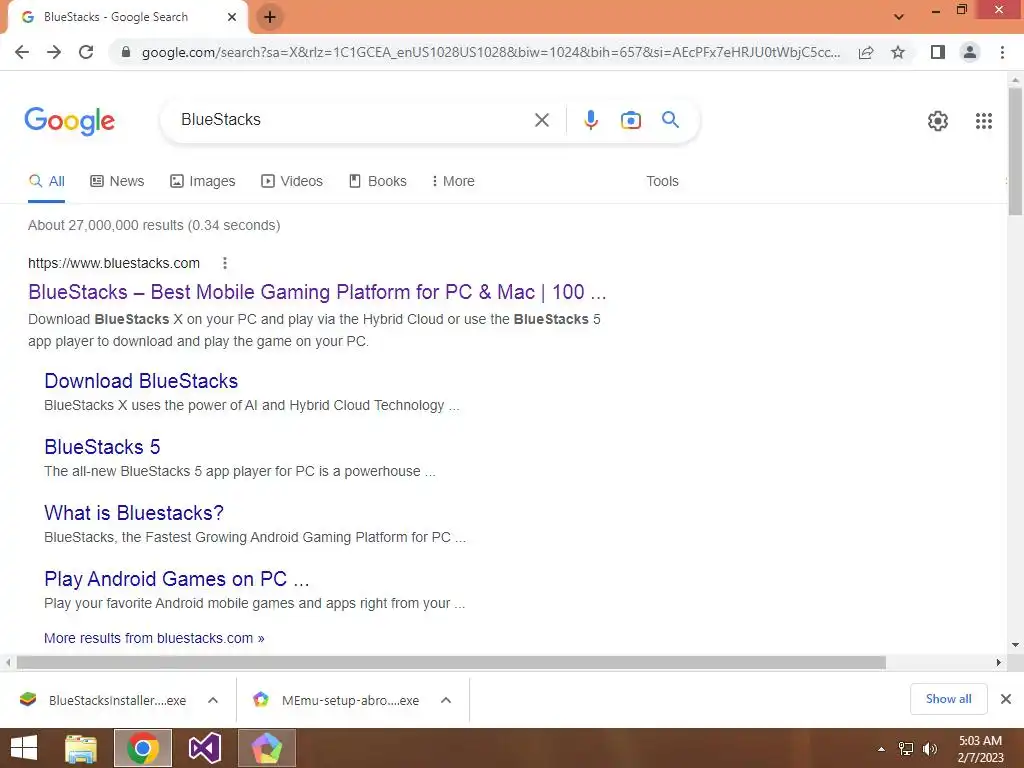This screenshot has height=768, width=1024.
Task: Open Play Android Games on PC link
Action: pyautogui.click(x=177, y=579)
